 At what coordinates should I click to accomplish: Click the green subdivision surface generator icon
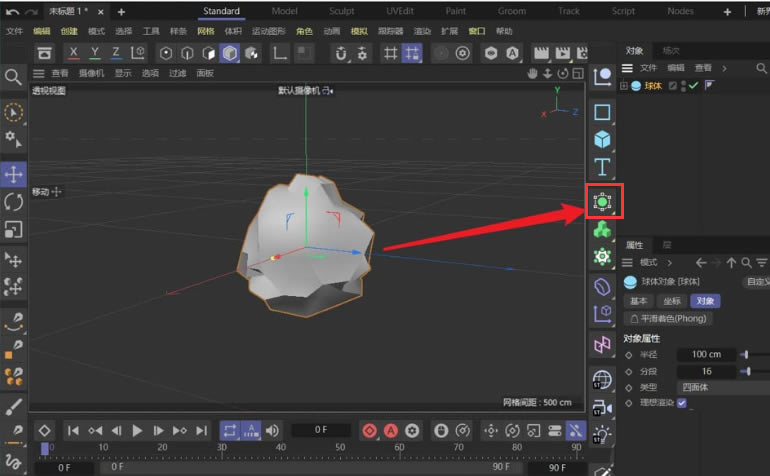(603, 201)
